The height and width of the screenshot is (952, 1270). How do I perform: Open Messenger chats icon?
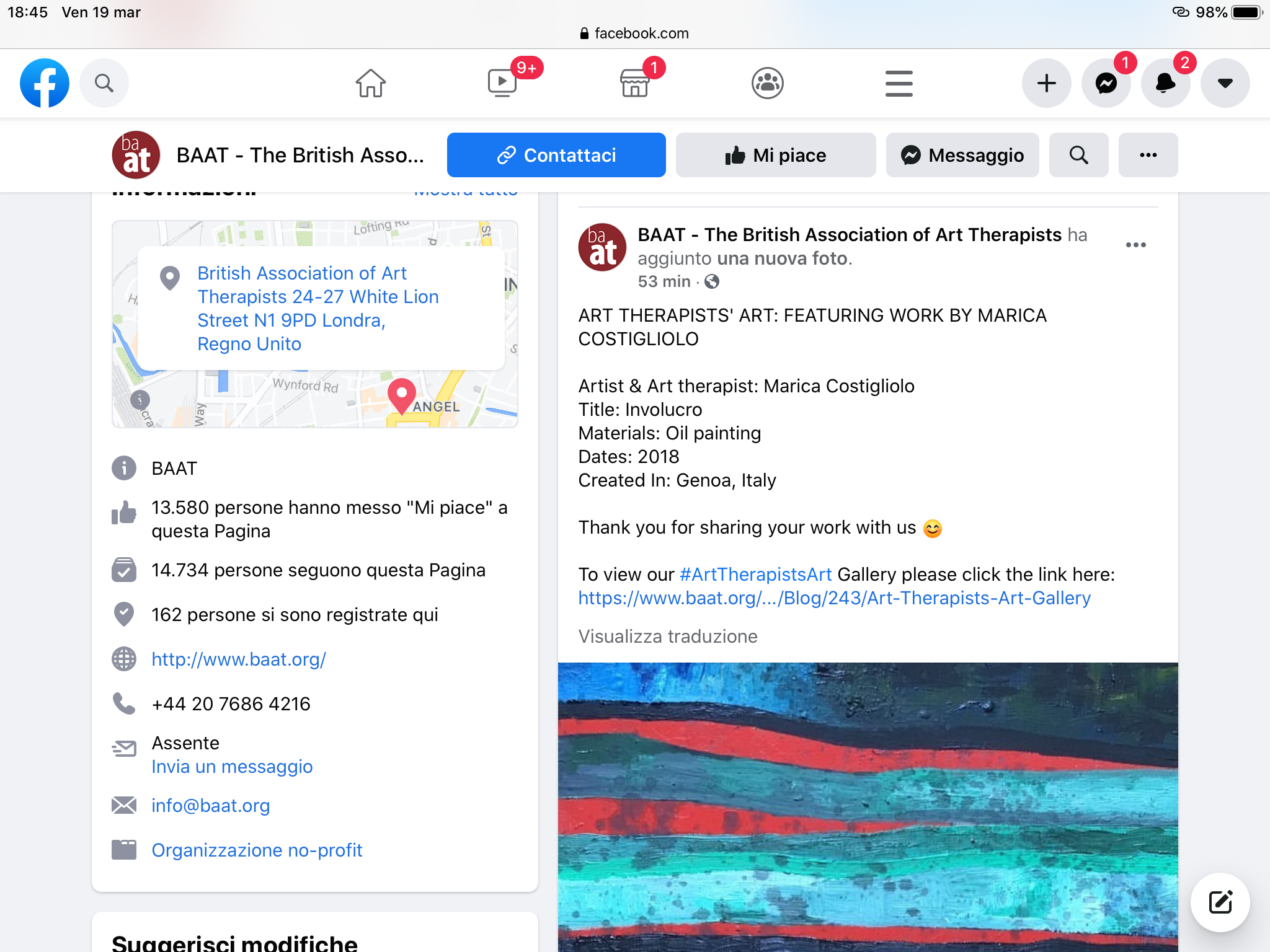coord(1106,83)
